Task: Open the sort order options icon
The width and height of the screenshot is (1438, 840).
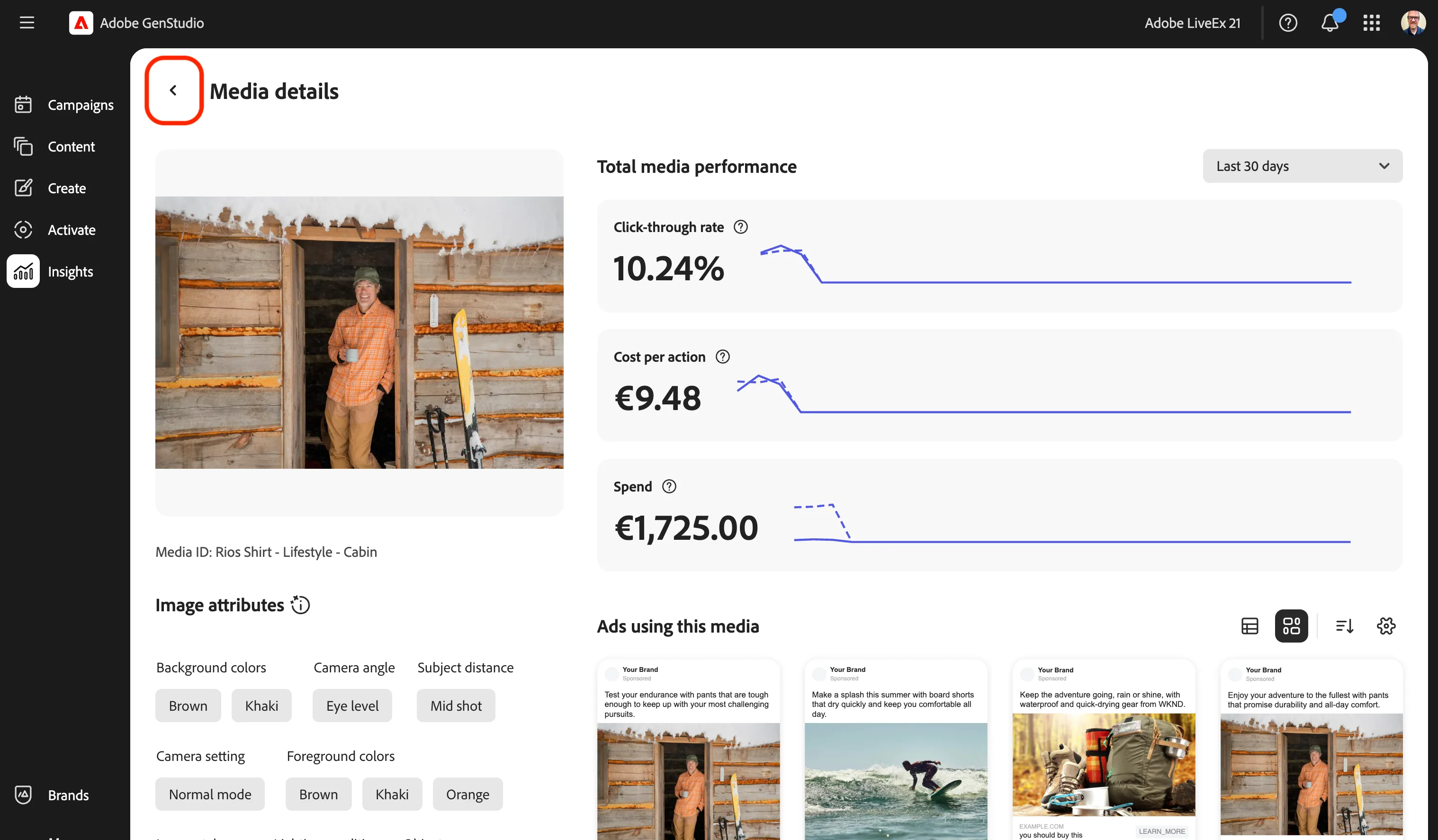Action: point(1344,626)
